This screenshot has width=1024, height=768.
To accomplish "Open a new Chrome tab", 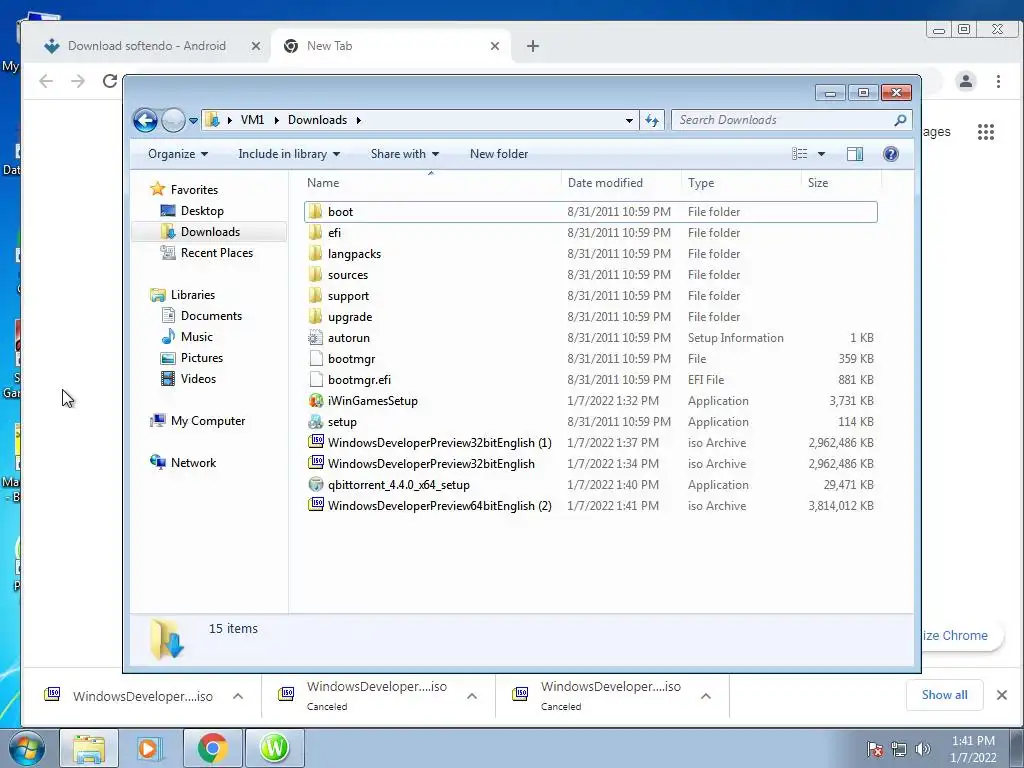I will 533,46.
